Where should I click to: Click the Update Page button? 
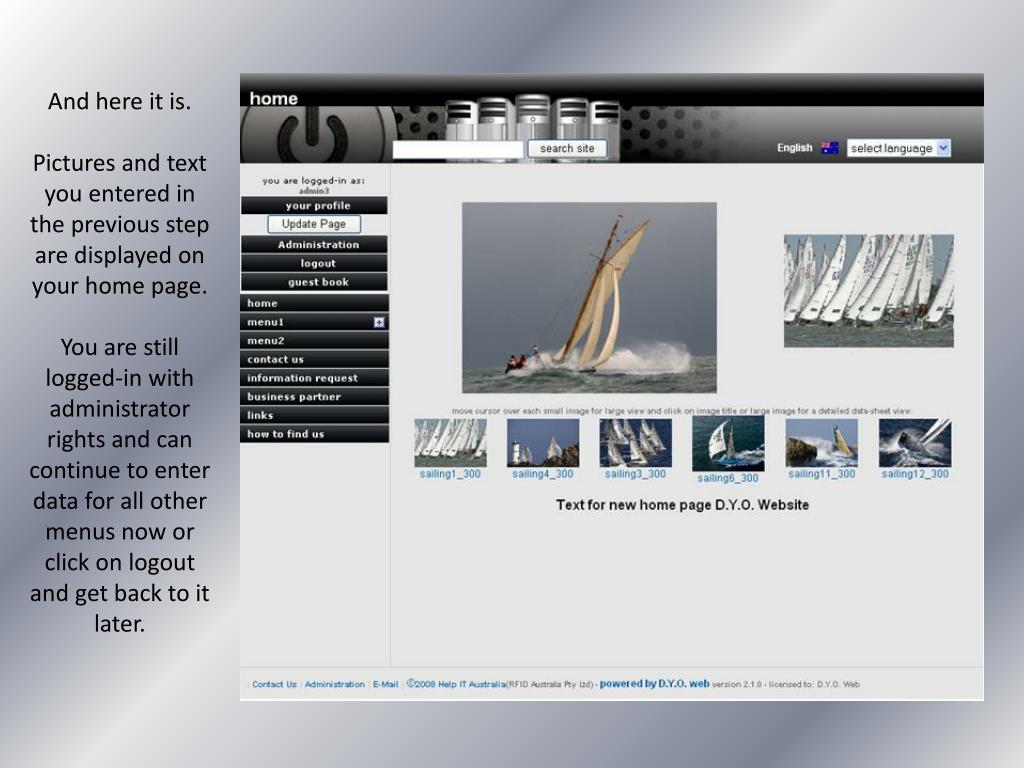[x=314, y=224]
